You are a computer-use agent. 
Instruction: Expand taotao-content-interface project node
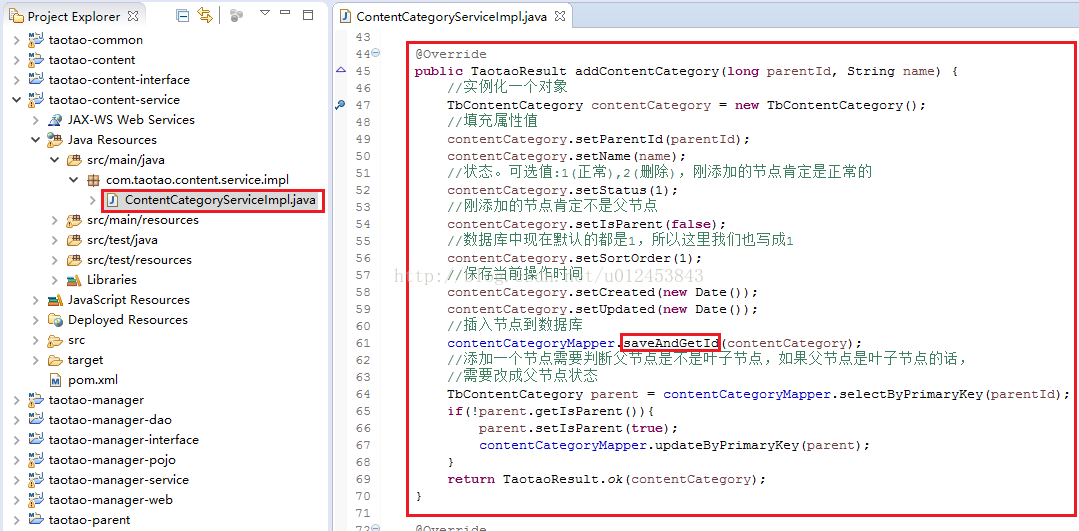point(17,80)
